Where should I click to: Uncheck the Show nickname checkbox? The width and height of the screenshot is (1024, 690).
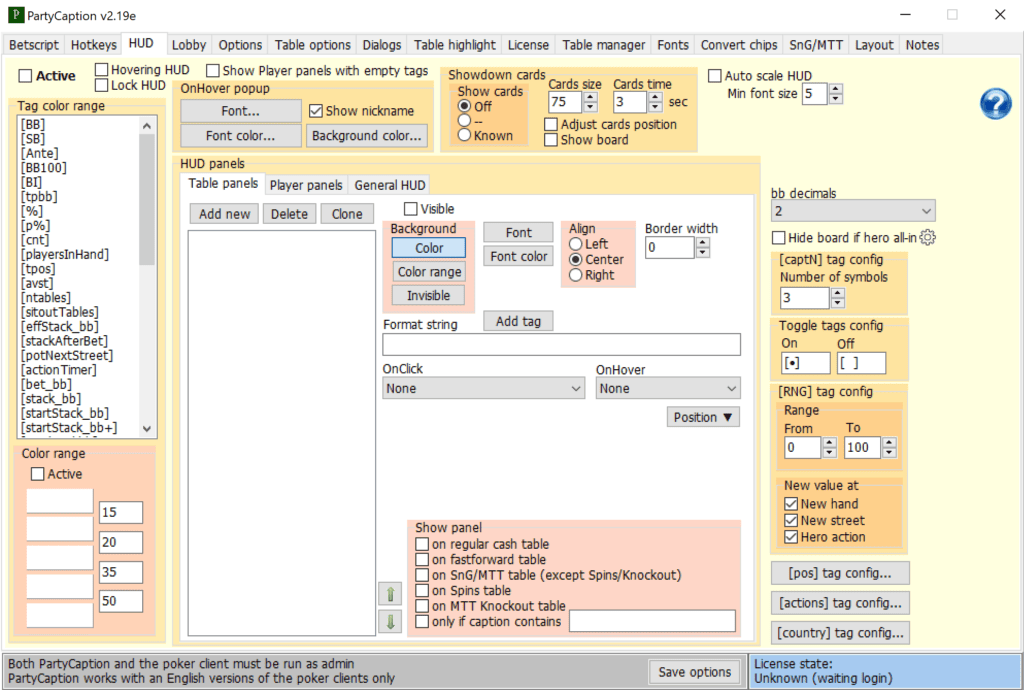point(316,111)
